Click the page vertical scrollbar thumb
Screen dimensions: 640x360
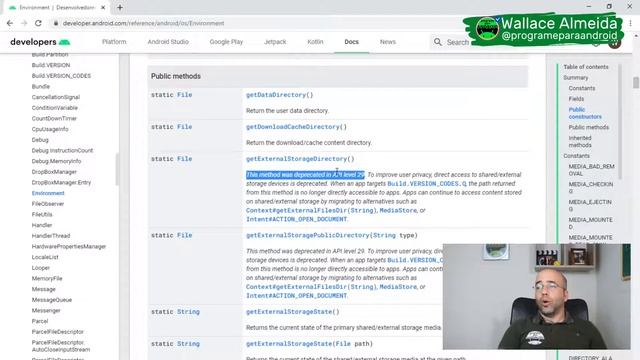point(636,82)
